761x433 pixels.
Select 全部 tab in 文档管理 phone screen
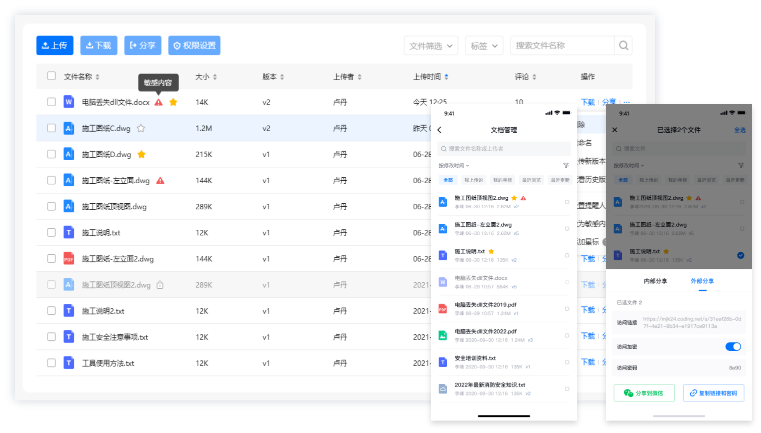click(x=448, y=180)
